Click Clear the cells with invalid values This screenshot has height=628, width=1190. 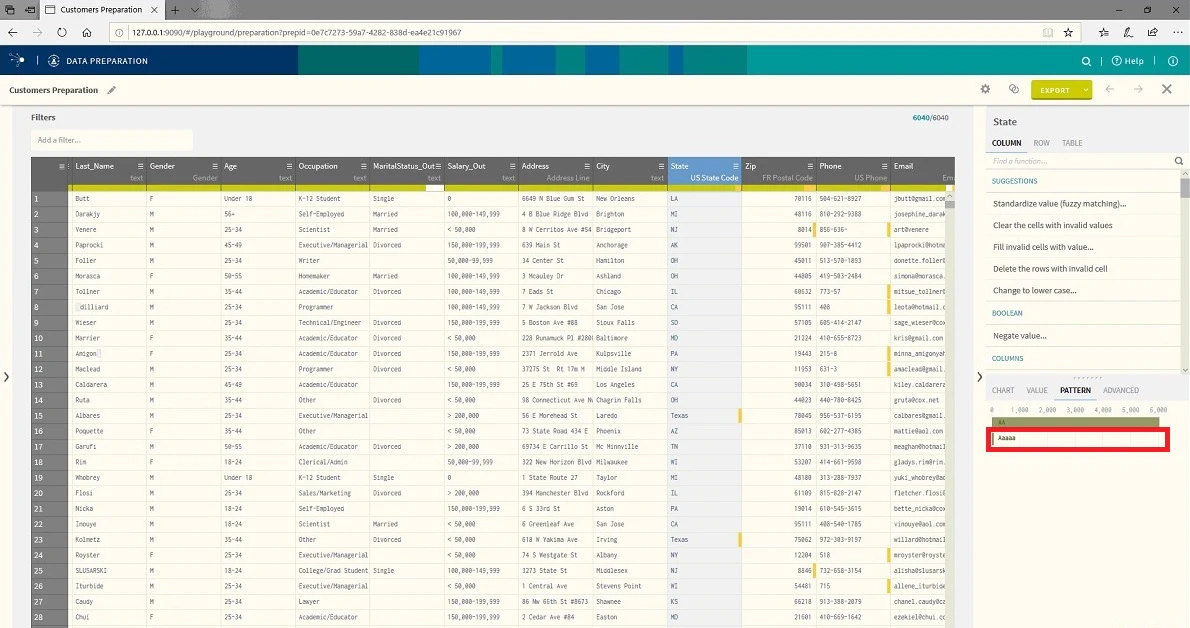(1053, 226)
